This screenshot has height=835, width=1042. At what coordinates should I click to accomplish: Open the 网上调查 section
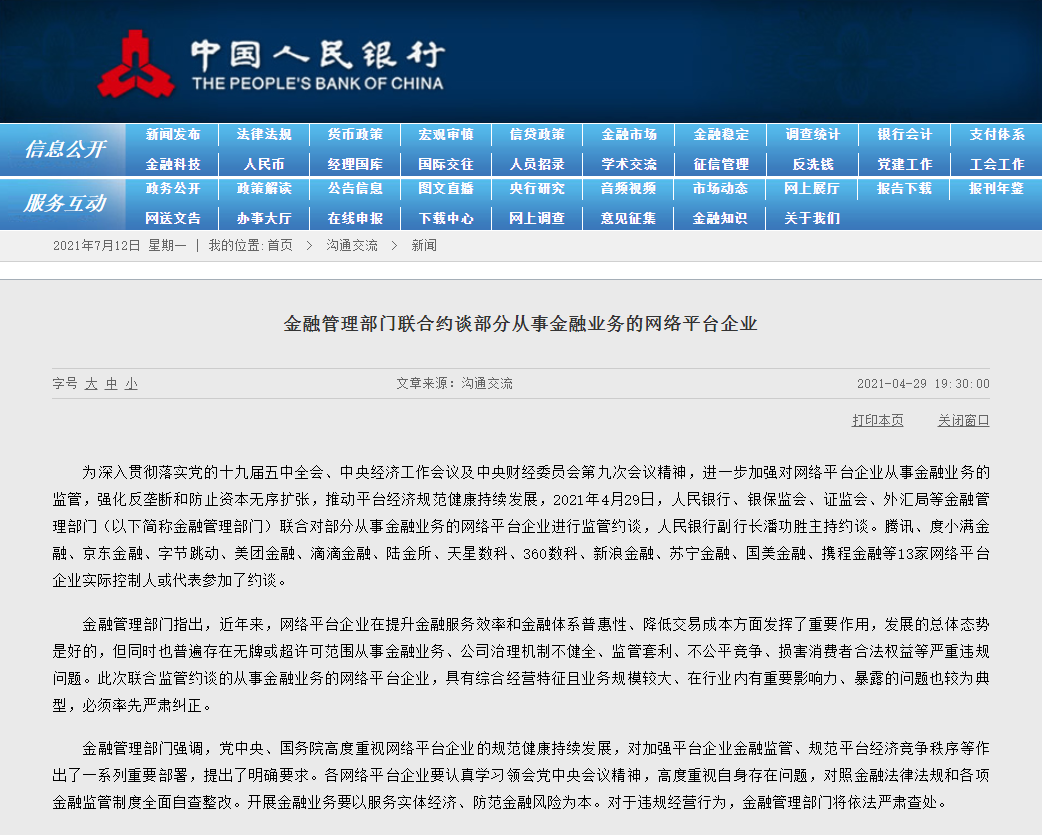536,217
